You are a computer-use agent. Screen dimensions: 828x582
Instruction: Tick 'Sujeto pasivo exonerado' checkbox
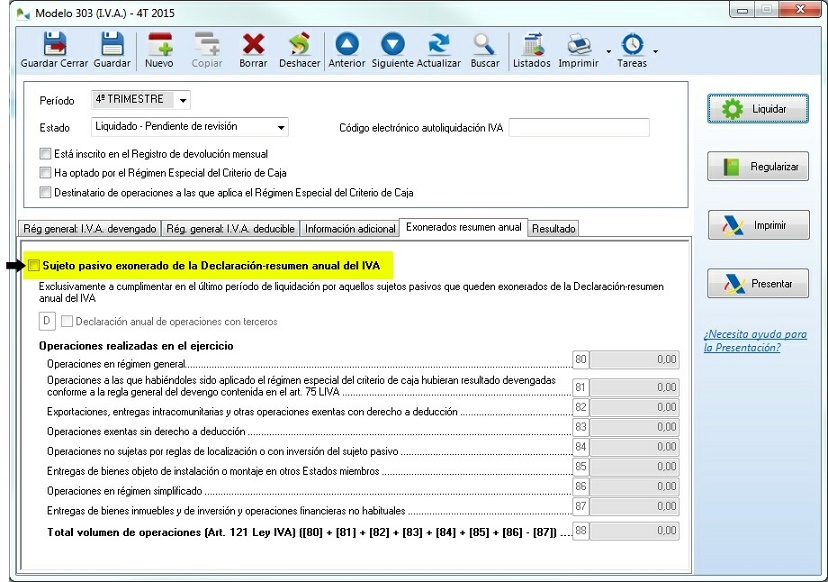[35, 266]
